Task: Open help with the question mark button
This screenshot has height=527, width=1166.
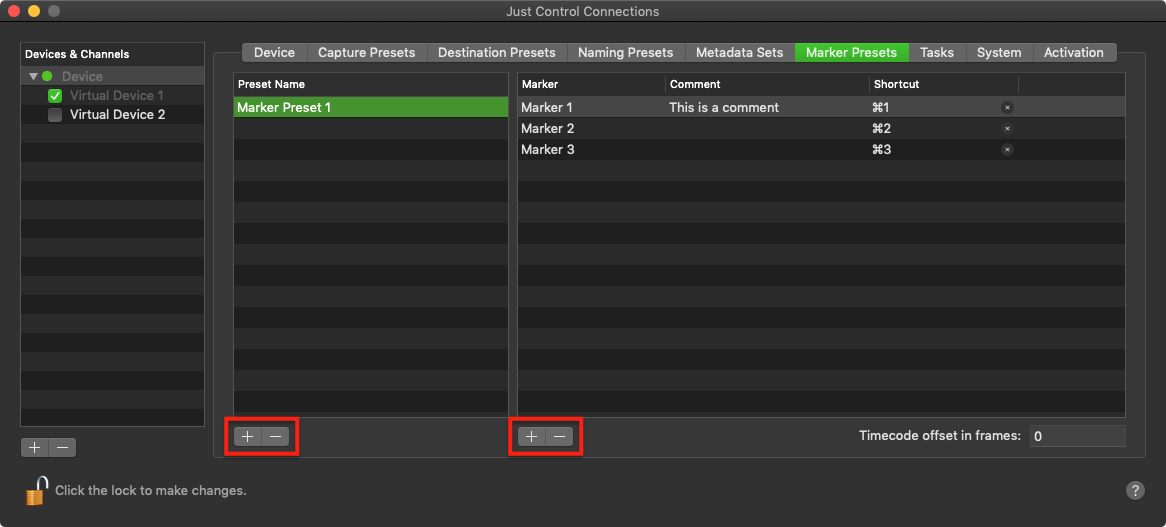Action: [1135, 491]
